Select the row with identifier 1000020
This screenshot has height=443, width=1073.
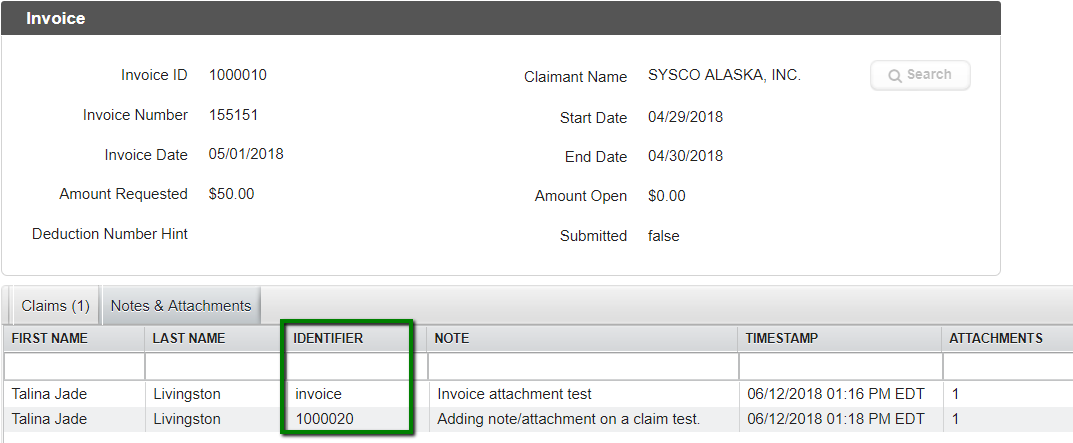click(325, 419)
